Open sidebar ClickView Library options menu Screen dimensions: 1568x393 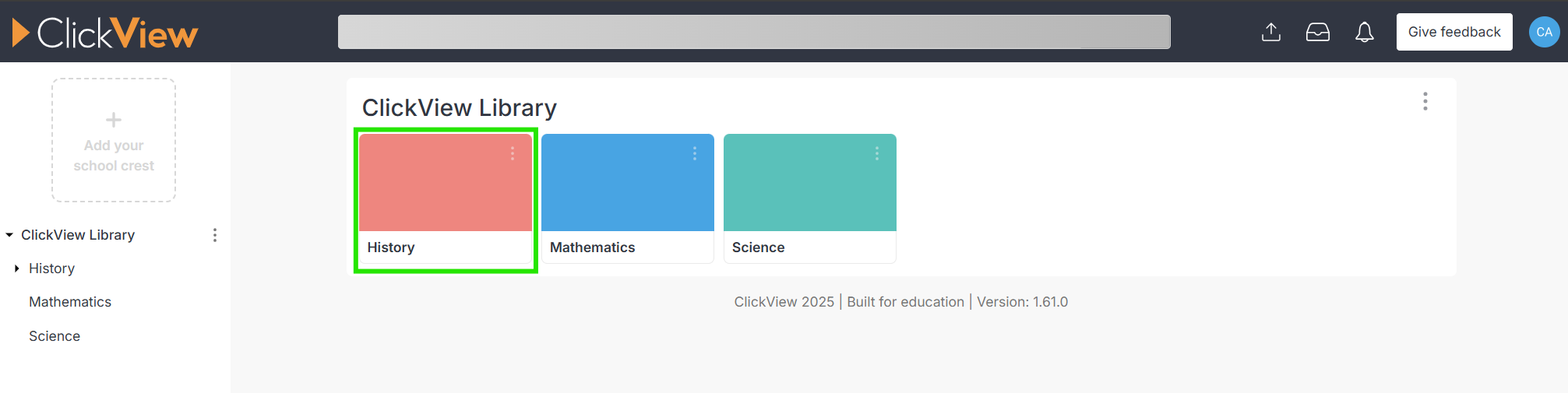pos(215,235)
